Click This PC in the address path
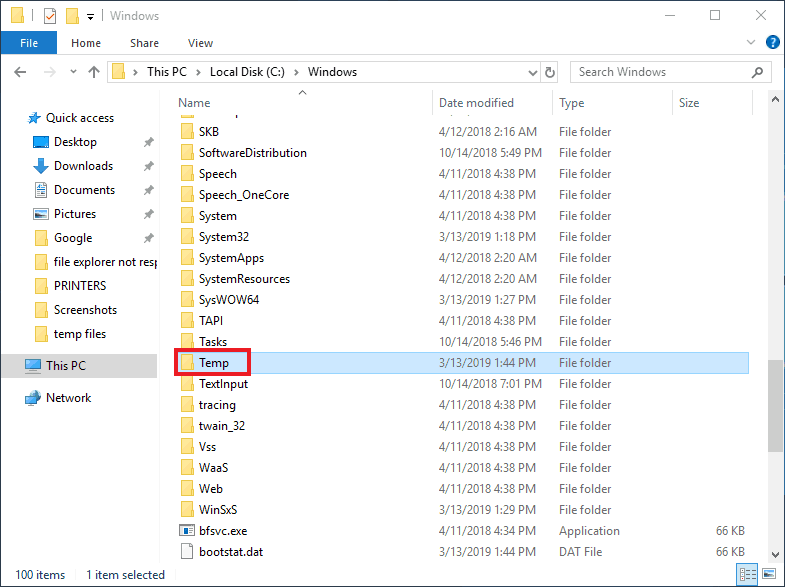785x587 pixels. (x=167, y=72)
